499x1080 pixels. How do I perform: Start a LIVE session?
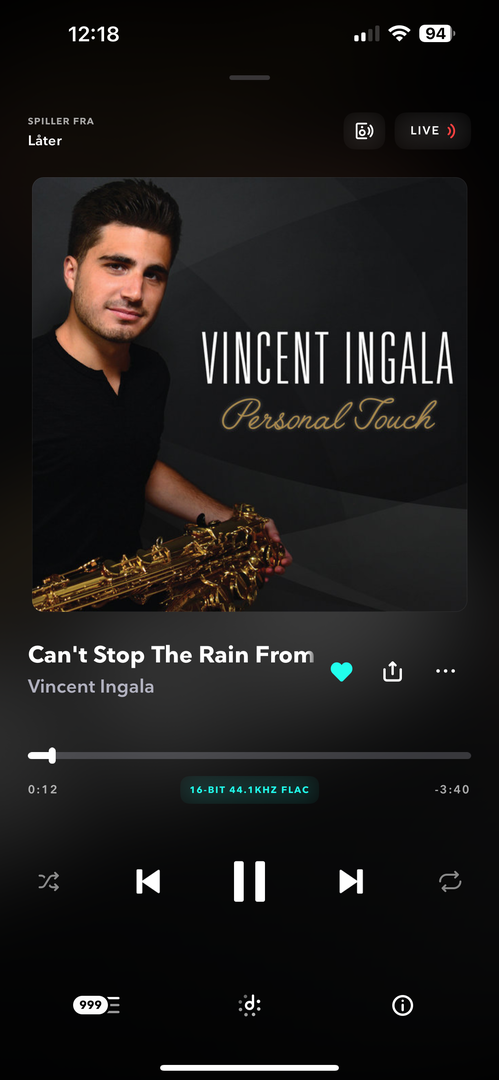click(x=433, y=131)
